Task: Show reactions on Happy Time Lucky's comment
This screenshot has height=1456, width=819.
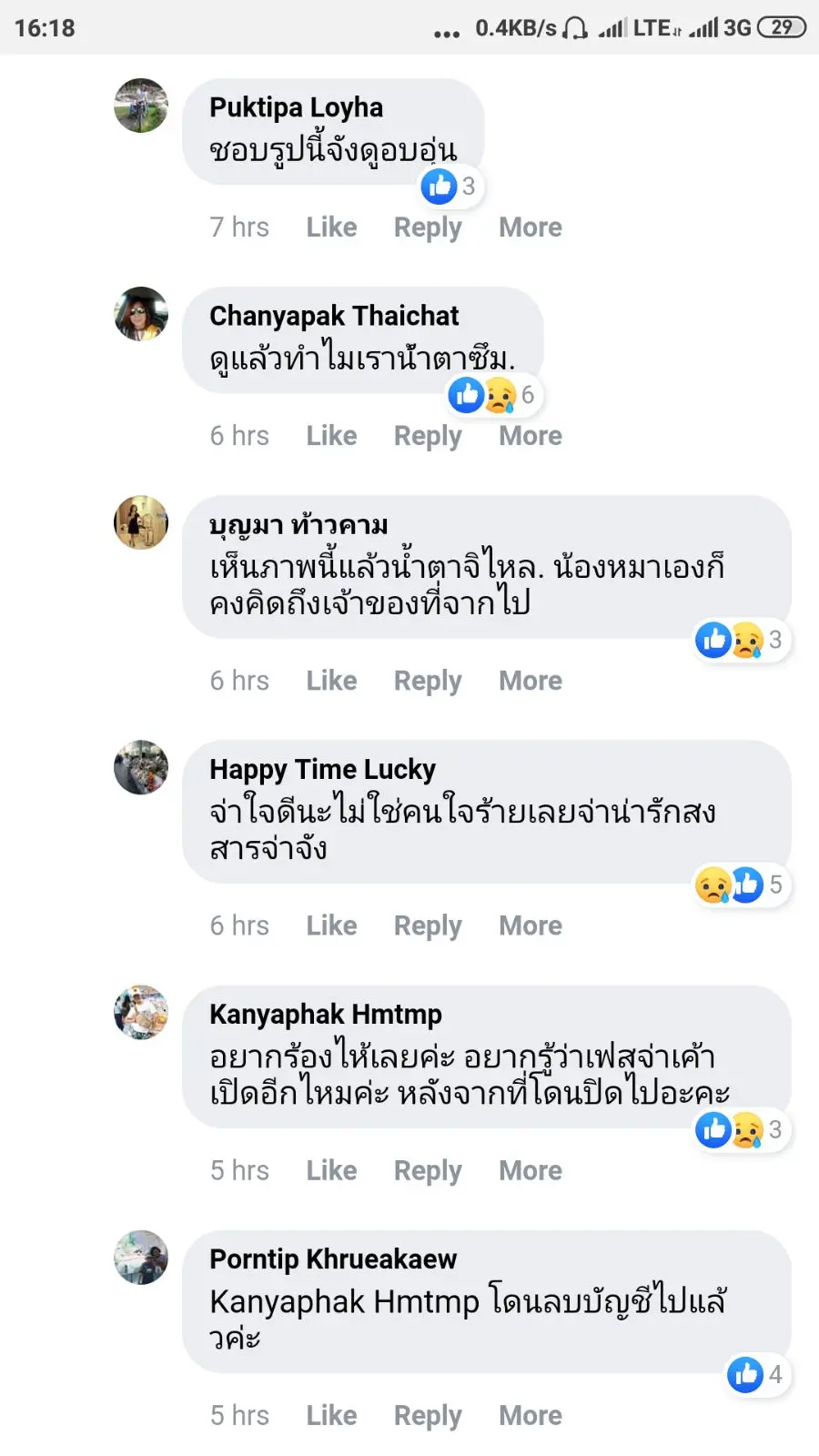Action: tap(740, 885)
